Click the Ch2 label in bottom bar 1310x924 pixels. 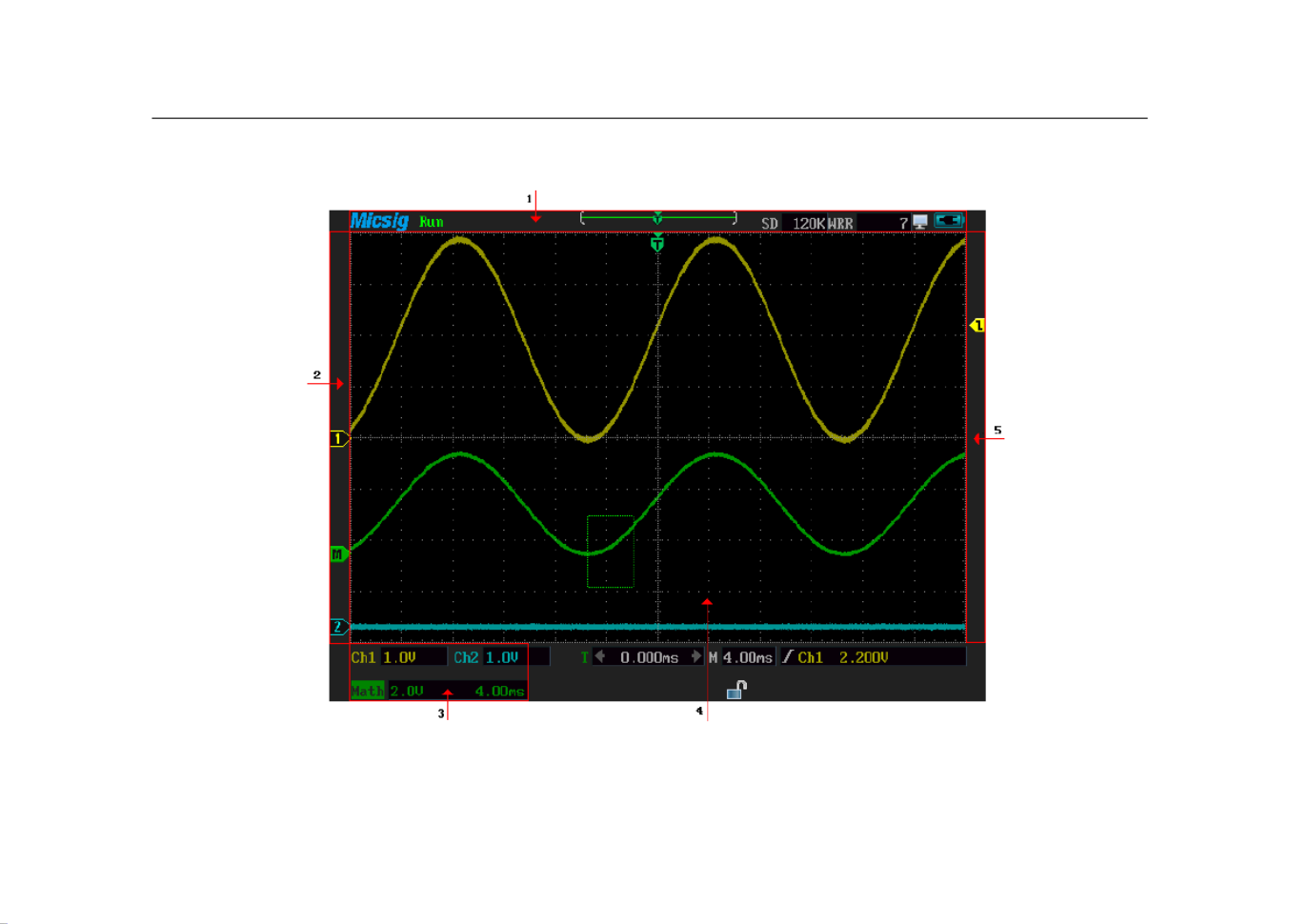466,657
